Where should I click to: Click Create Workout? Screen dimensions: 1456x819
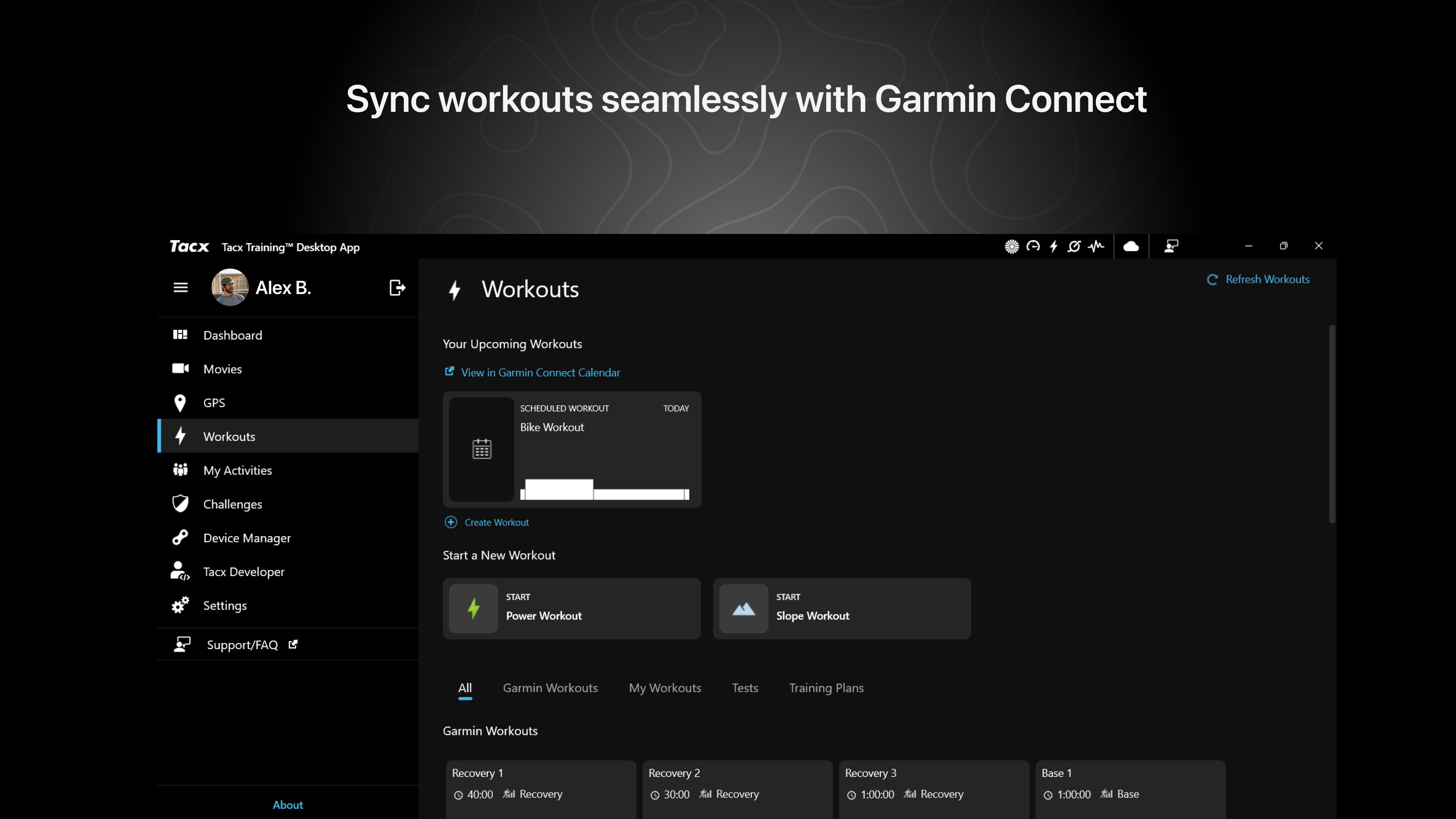(486, 522)
